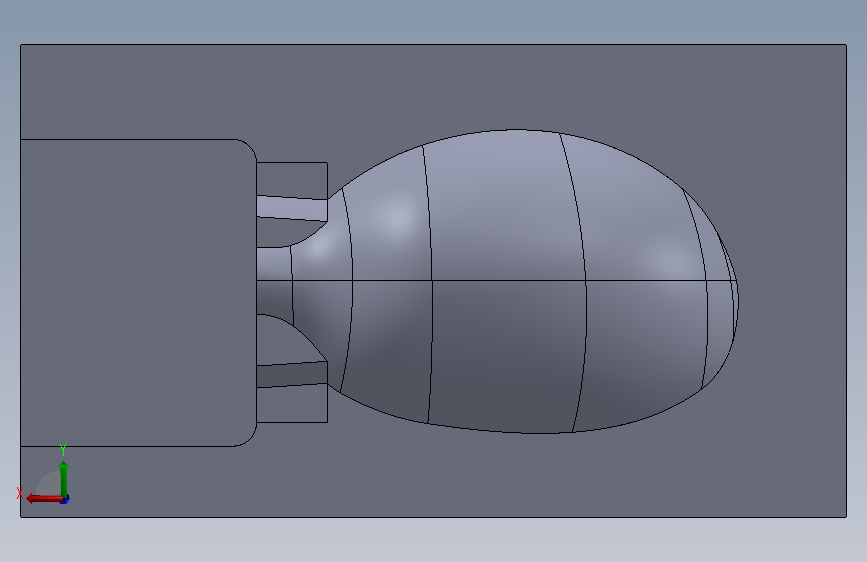Click the red X axis arrow of the triad
This screenshot has height=562, width=867.
coord(44,499)
